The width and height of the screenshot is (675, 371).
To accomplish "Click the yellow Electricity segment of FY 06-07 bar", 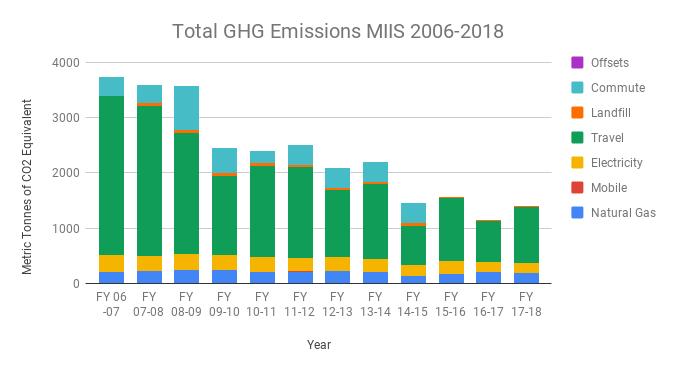I will 111,263.
